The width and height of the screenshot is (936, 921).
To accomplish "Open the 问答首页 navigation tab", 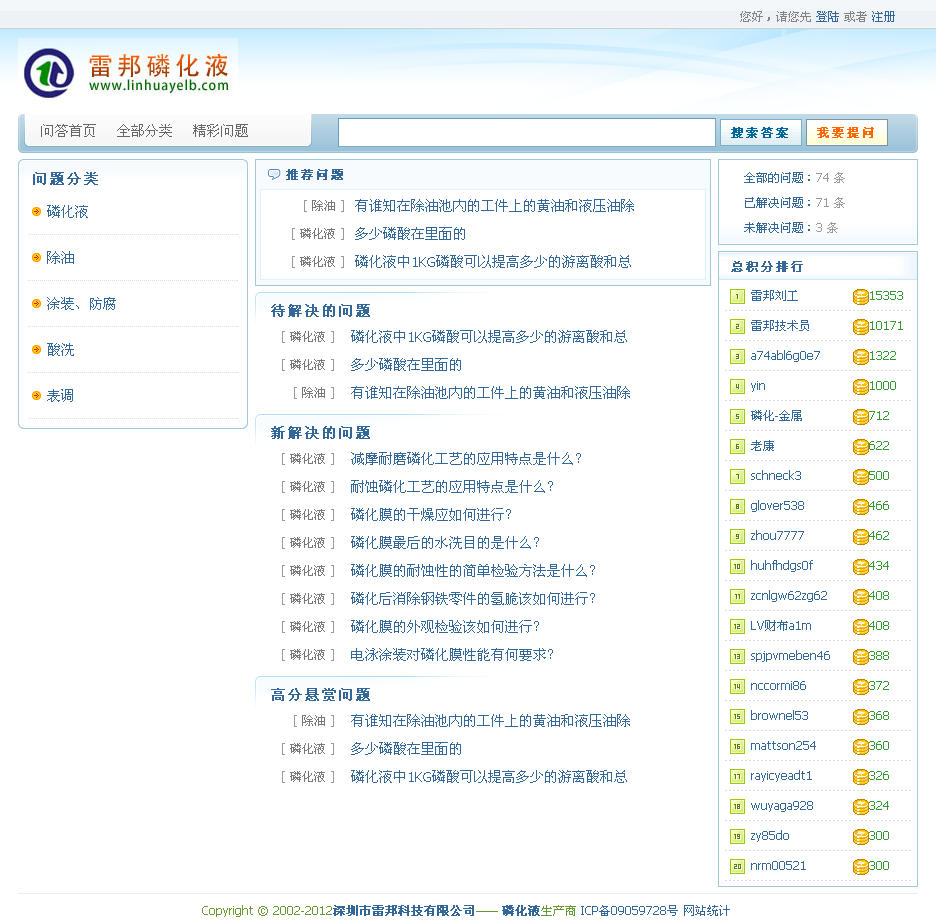I will pyautogui.click(x=68, y=131).
